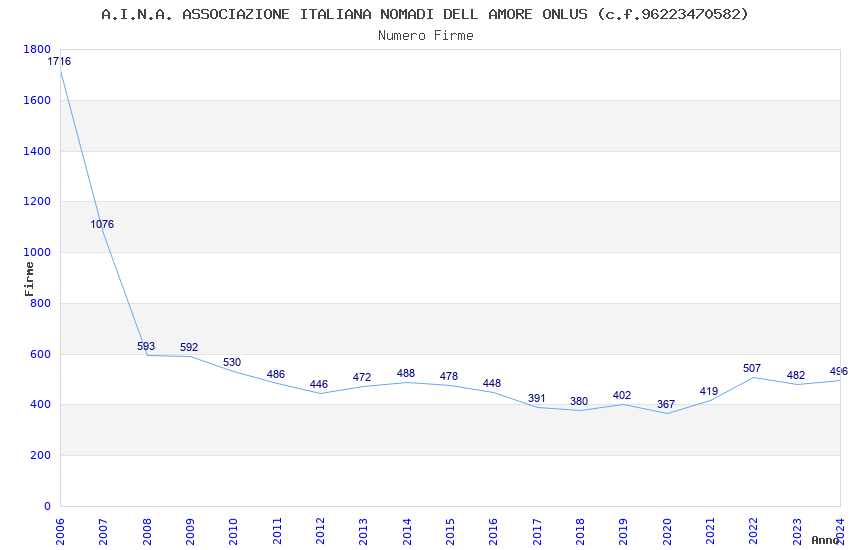The width and height of the screenshot is (850, 550).
Task: Click the 2023 year axis label
Action: 797,530
